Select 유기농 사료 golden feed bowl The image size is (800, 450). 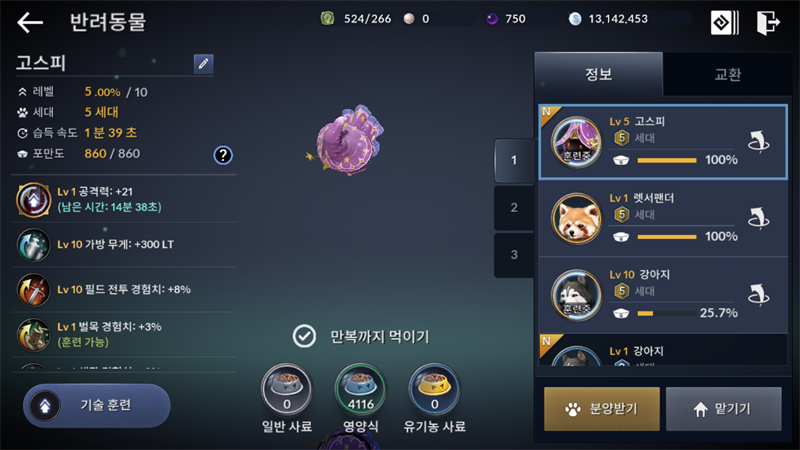[435, 390]
